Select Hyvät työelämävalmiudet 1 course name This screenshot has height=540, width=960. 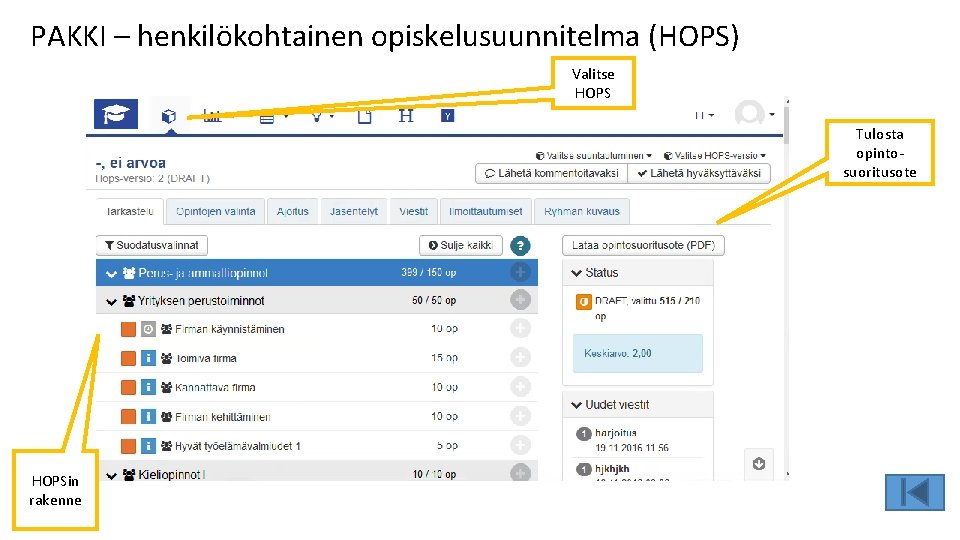(238, 446)
